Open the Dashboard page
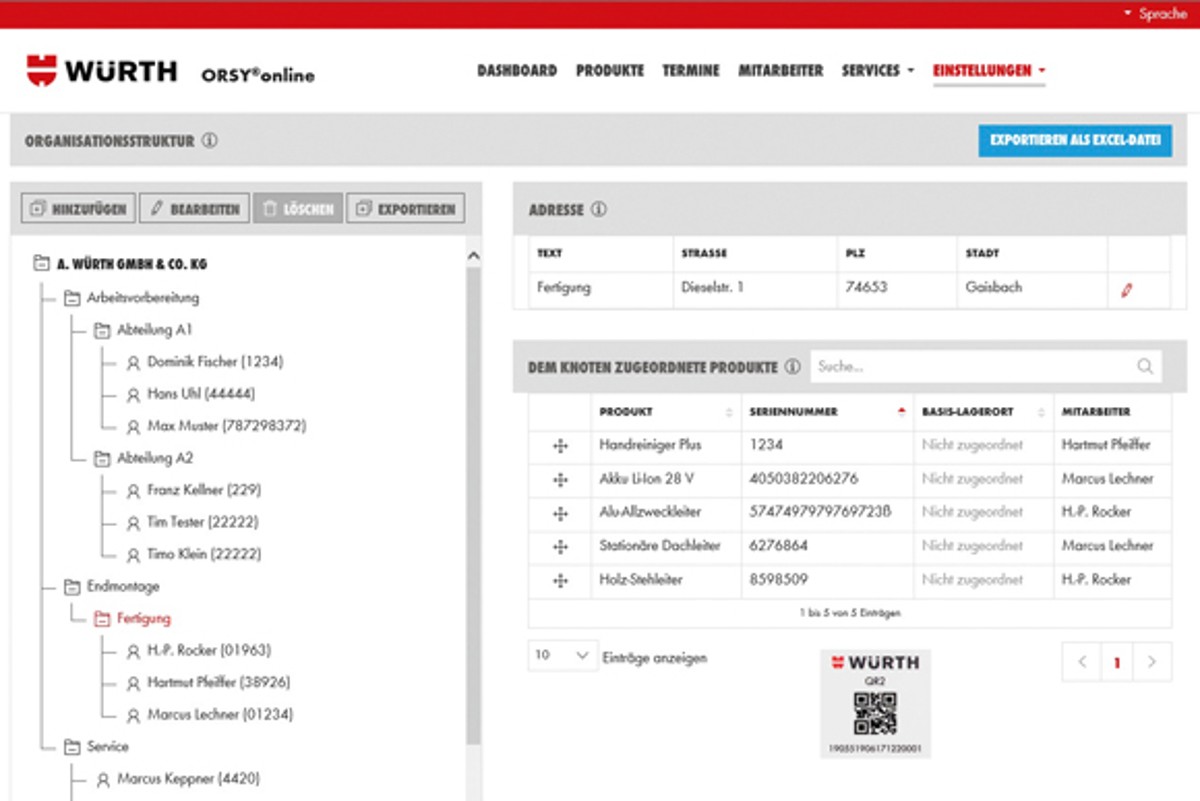The image size is (1200, 801). (x=517, y=71)
